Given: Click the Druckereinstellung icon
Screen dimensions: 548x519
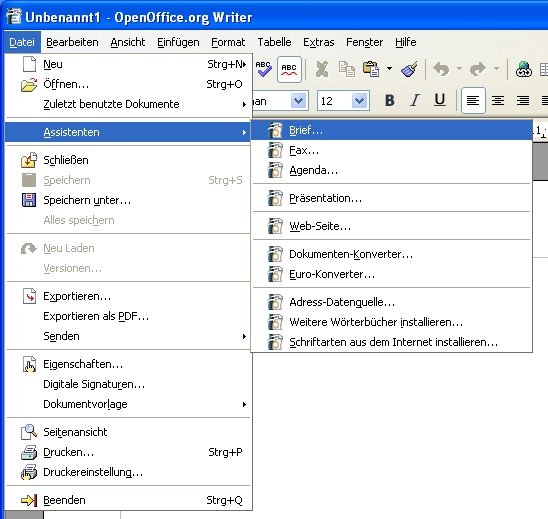Looking at the screenshot, I should coord(29,472).
